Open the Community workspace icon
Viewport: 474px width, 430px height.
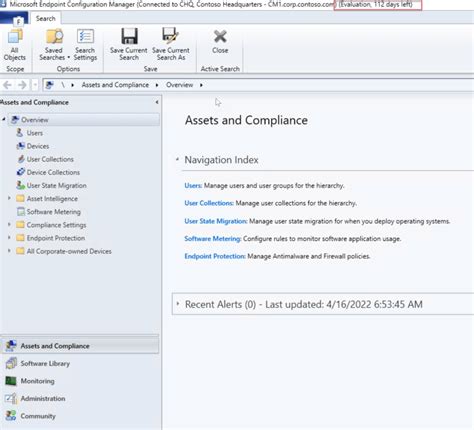[11, 416]
